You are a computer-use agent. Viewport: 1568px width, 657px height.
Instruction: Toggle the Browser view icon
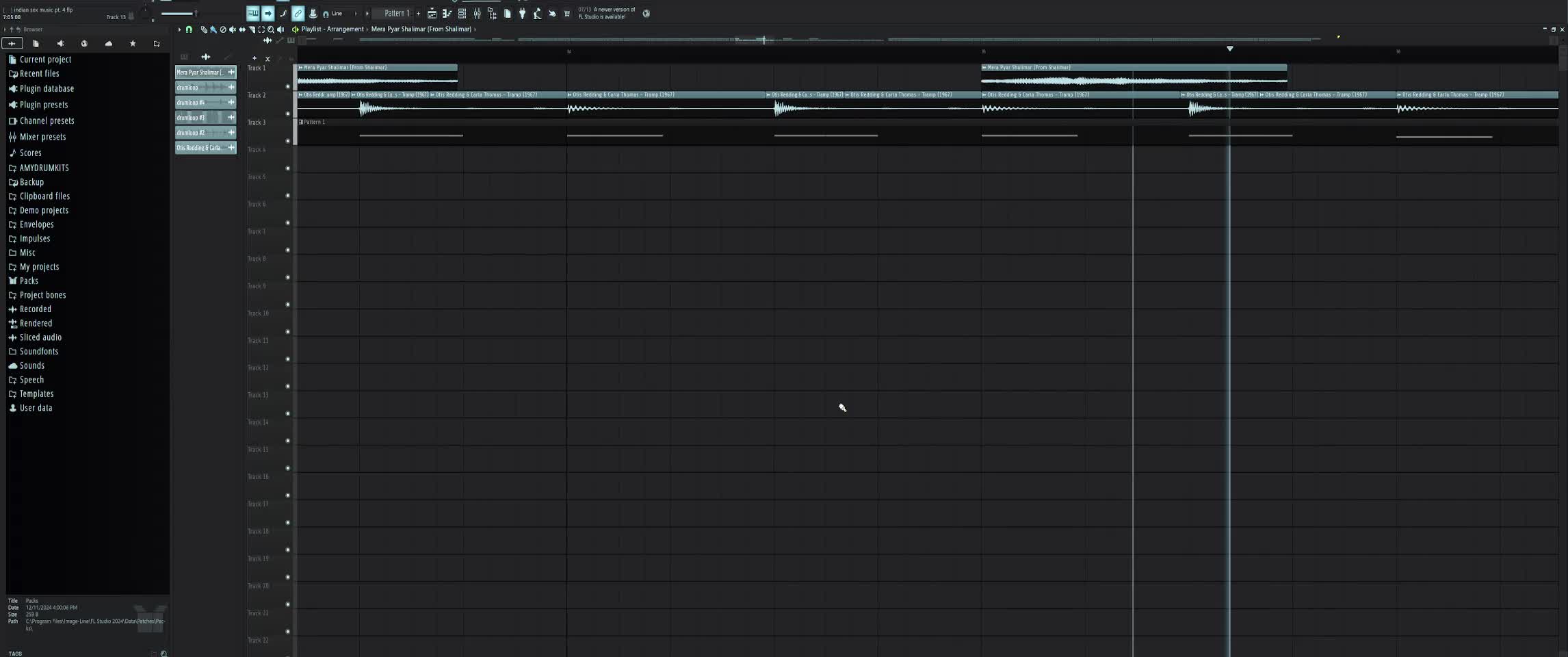[x=492, y=13]
